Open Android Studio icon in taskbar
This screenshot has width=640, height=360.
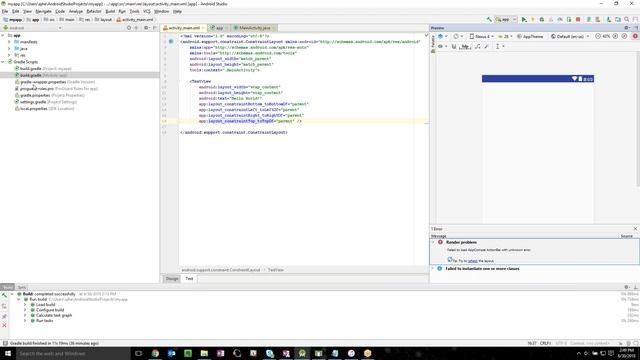tap(302, 353)
